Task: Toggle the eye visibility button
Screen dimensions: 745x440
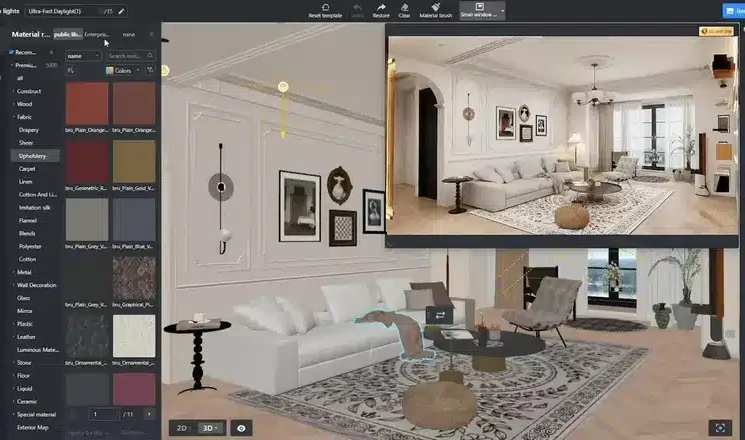Action: coord(241,427)
